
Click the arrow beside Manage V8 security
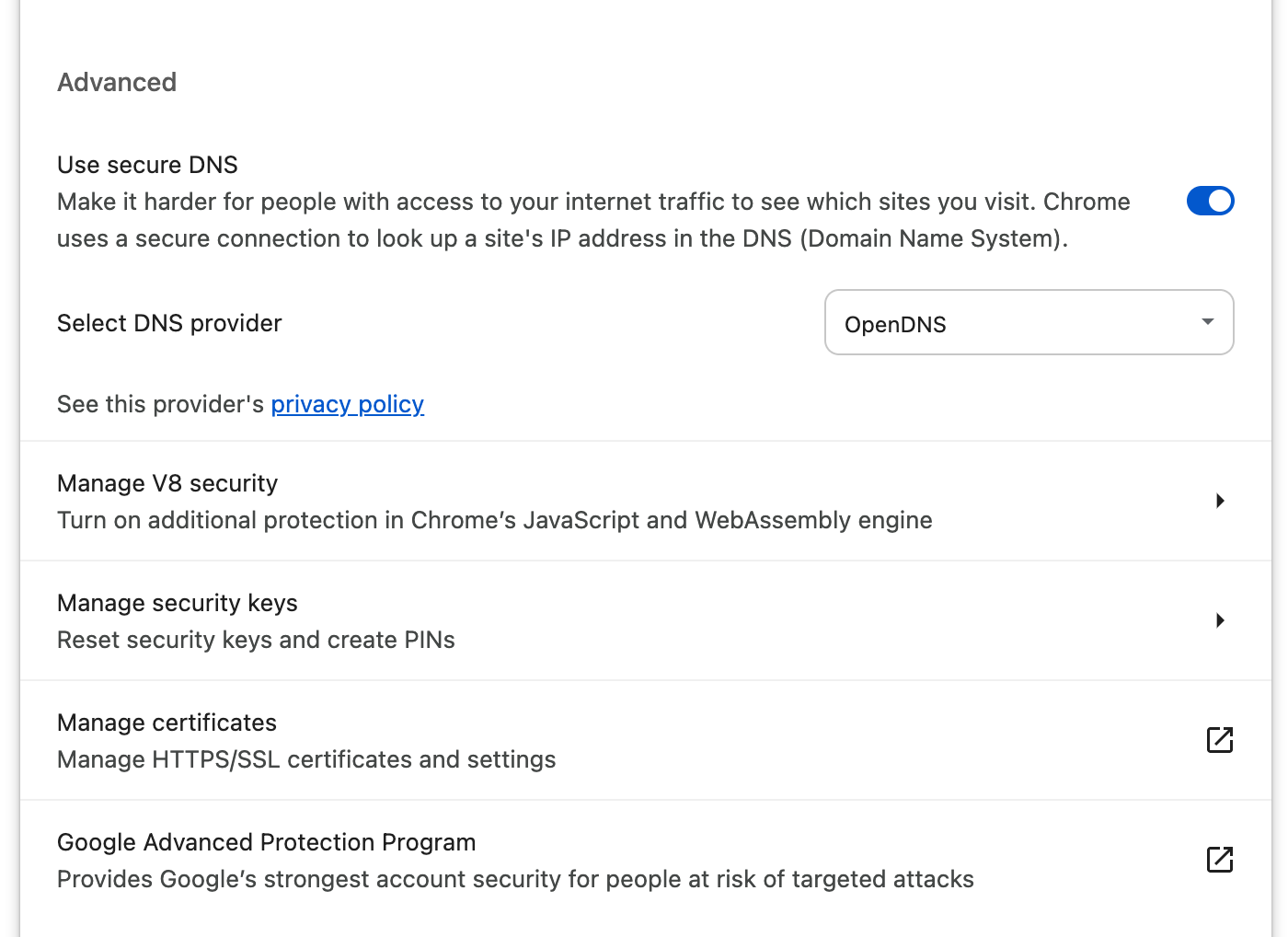pyautogui.click(x=1220, y=501)
